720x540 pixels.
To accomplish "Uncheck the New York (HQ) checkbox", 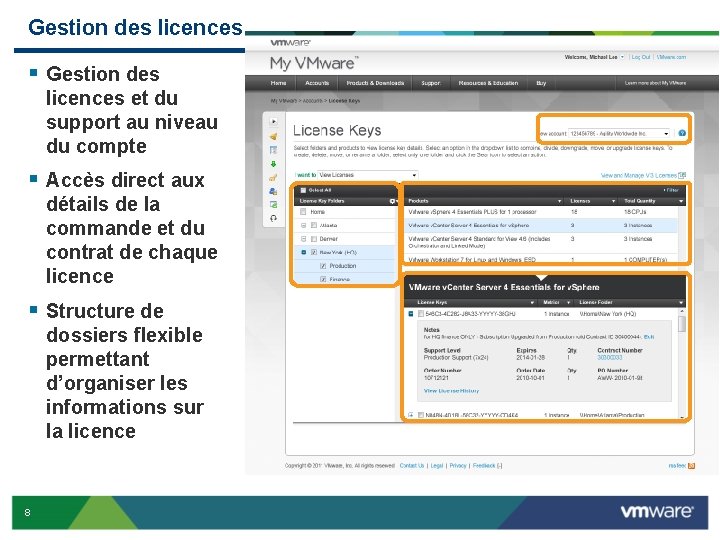I will coord(314,252).
